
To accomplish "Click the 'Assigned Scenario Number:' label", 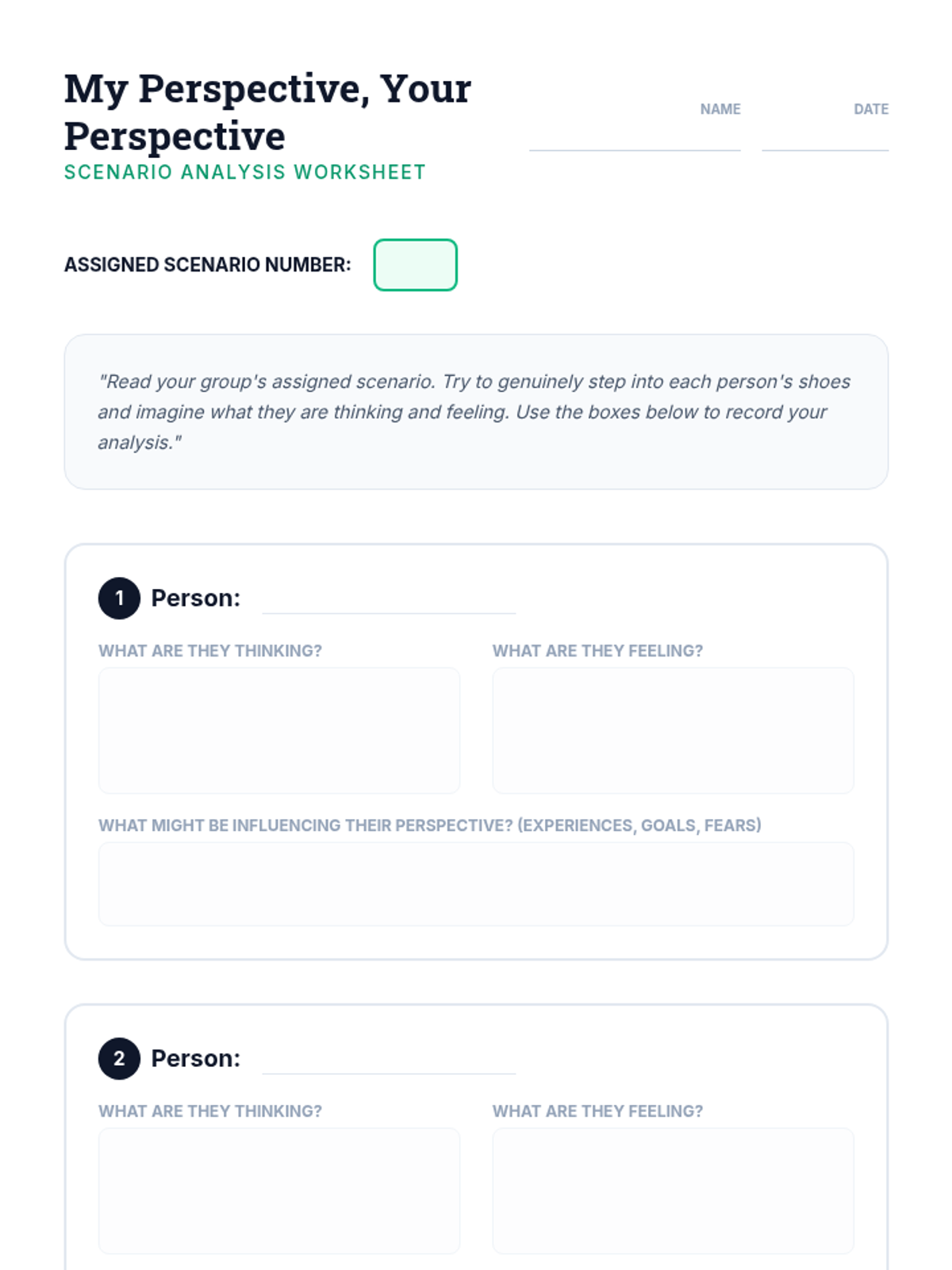I will point(208,265).
